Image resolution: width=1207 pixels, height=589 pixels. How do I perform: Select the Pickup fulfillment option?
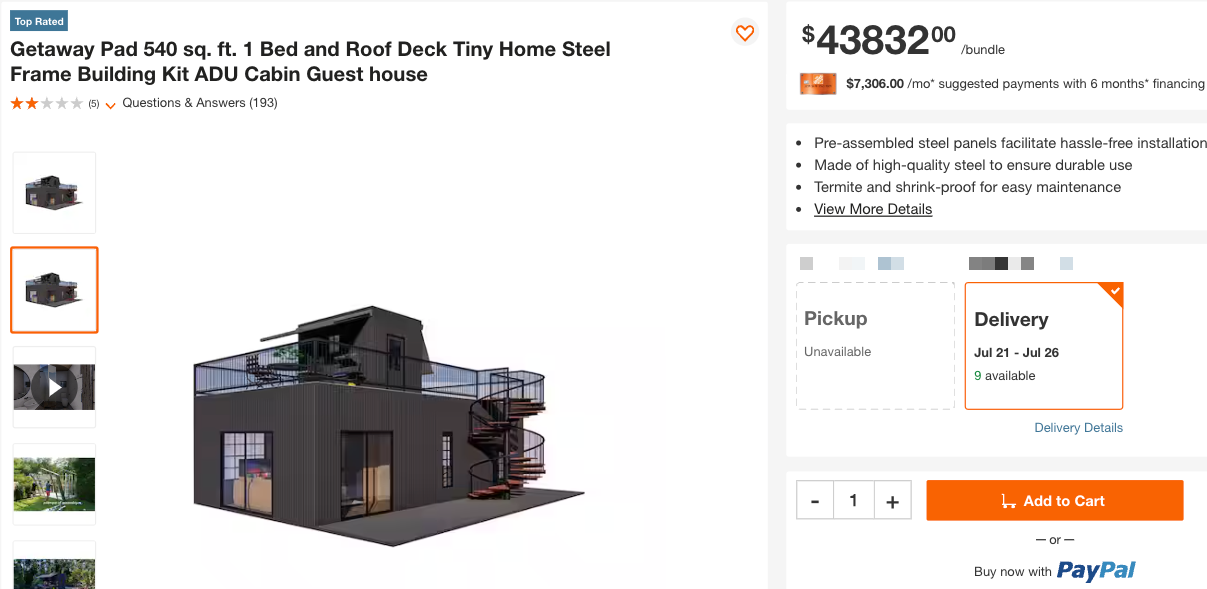pyautogui.click(x=875, y=346)
